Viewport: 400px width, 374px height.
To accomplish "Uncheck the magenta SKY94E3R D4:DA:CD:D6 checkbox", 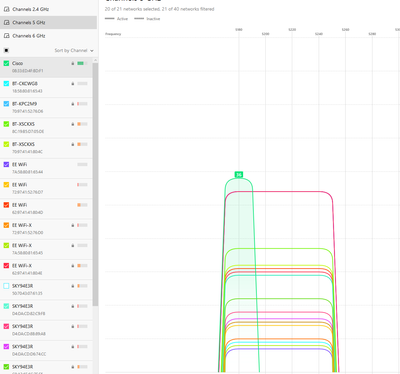I will coord(6,347).
